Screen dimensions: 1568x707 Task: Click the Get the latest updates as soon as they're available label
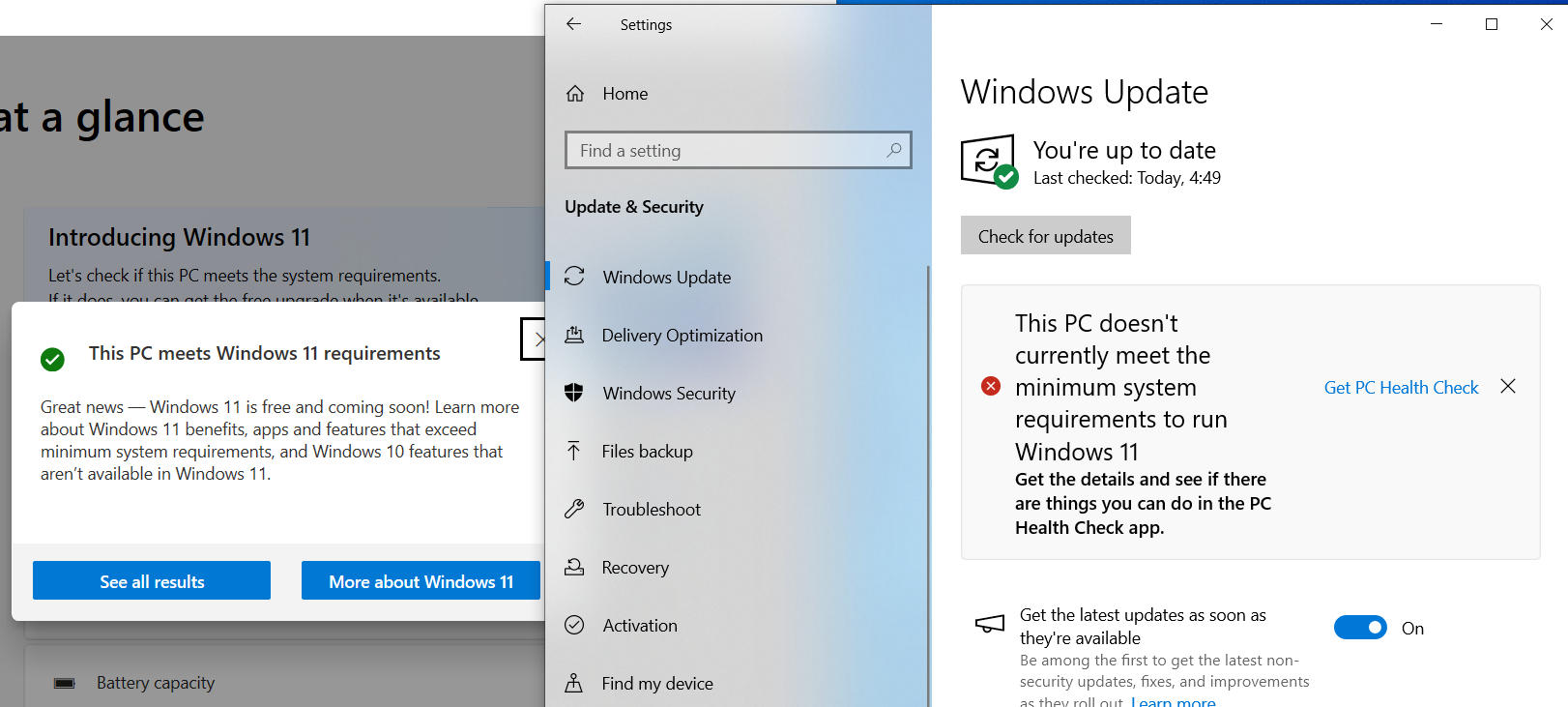[x=1143, y=627]
